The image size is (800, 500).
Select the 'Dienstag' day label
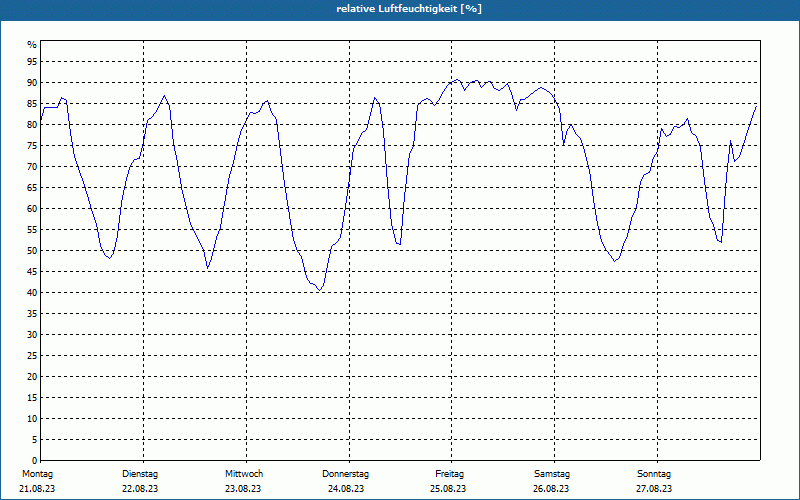point(140,474)
